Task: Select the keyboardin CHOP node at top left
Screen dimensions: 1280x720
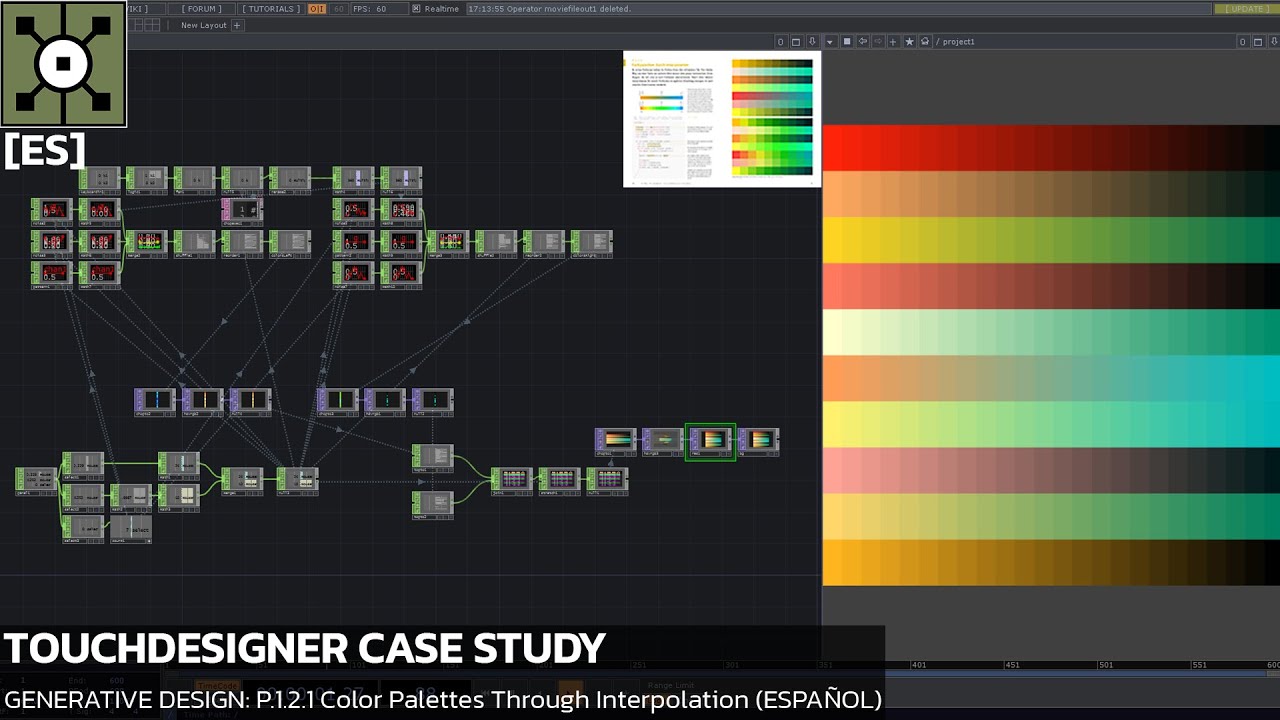Action: (99, 180)
